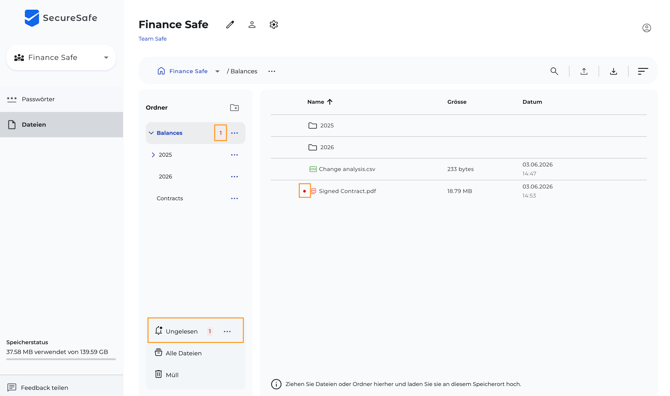Select the 2026 folder in tree
Screen dimensions: 670x396
tap(165, 176)
